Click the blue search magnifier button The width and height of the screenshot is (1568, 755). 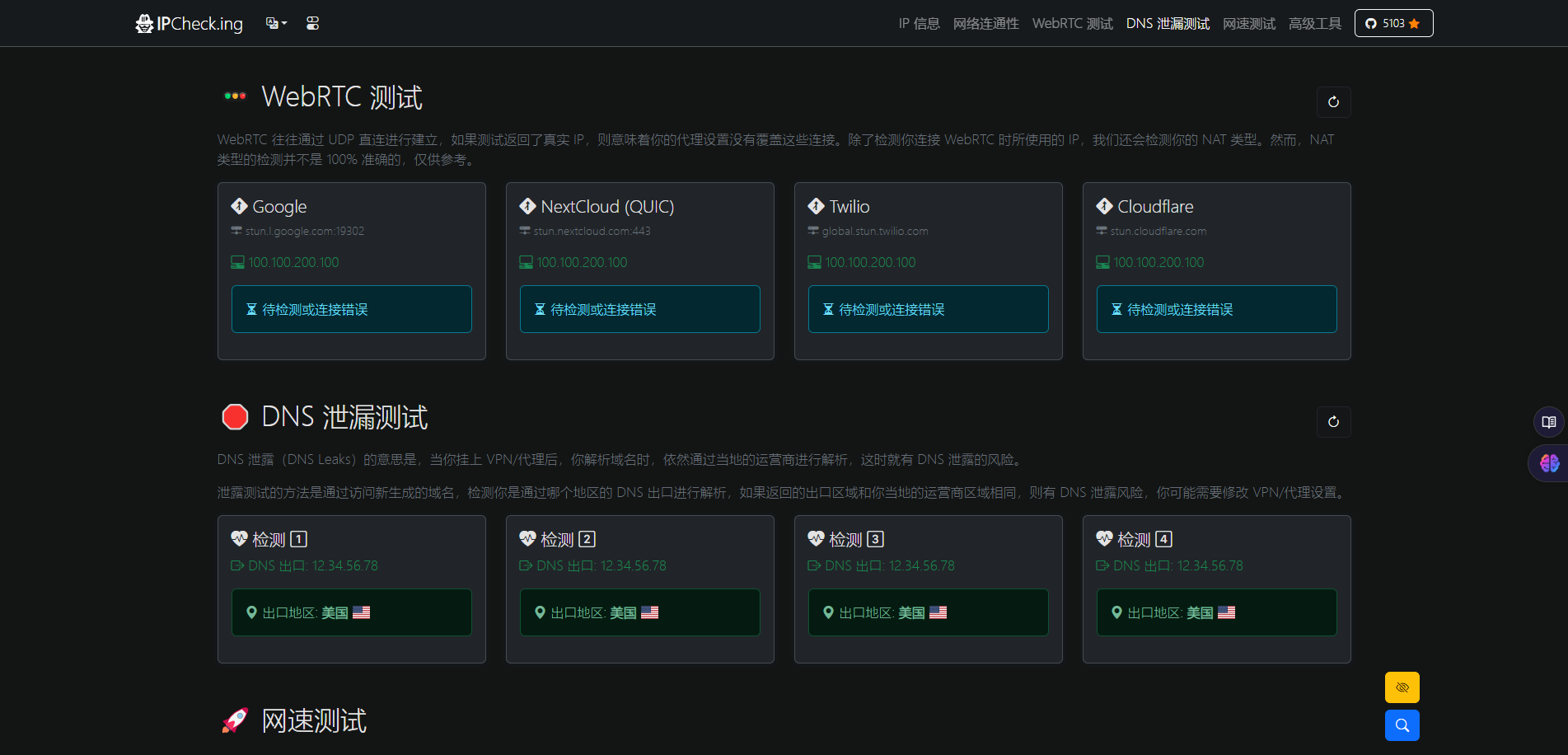coord(1402,725)
